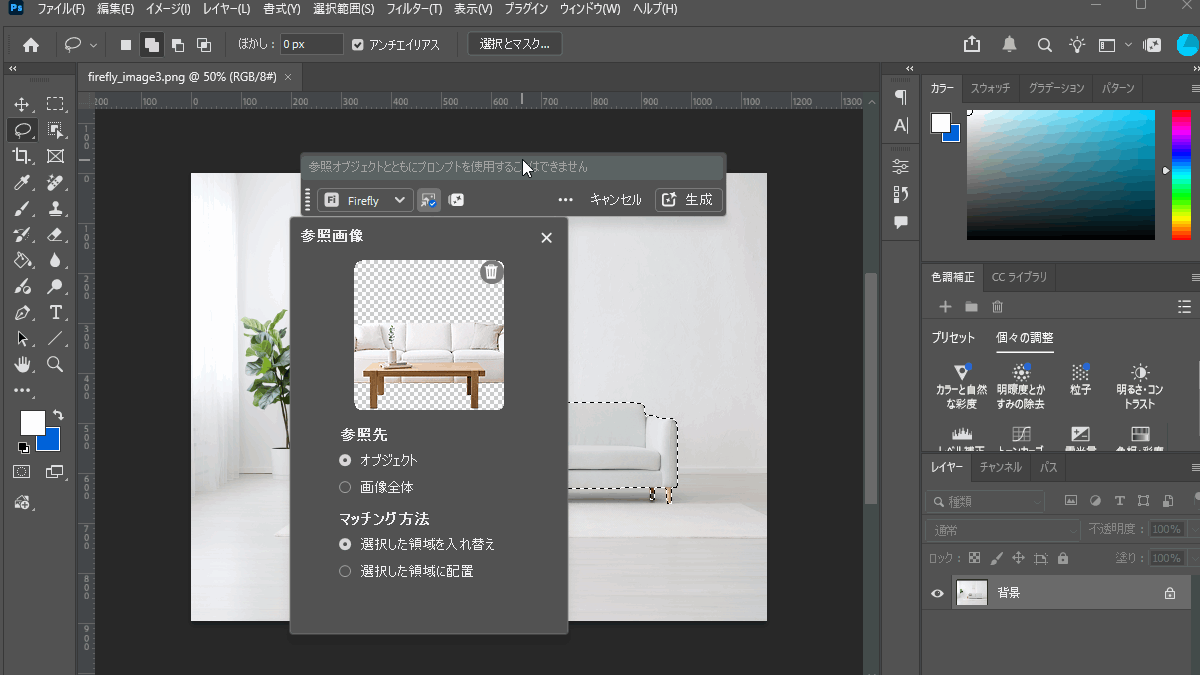This screenshot has width=1200, height=675.
Task: Select the Paint Bucket tool
Action: tap(22, 260)
